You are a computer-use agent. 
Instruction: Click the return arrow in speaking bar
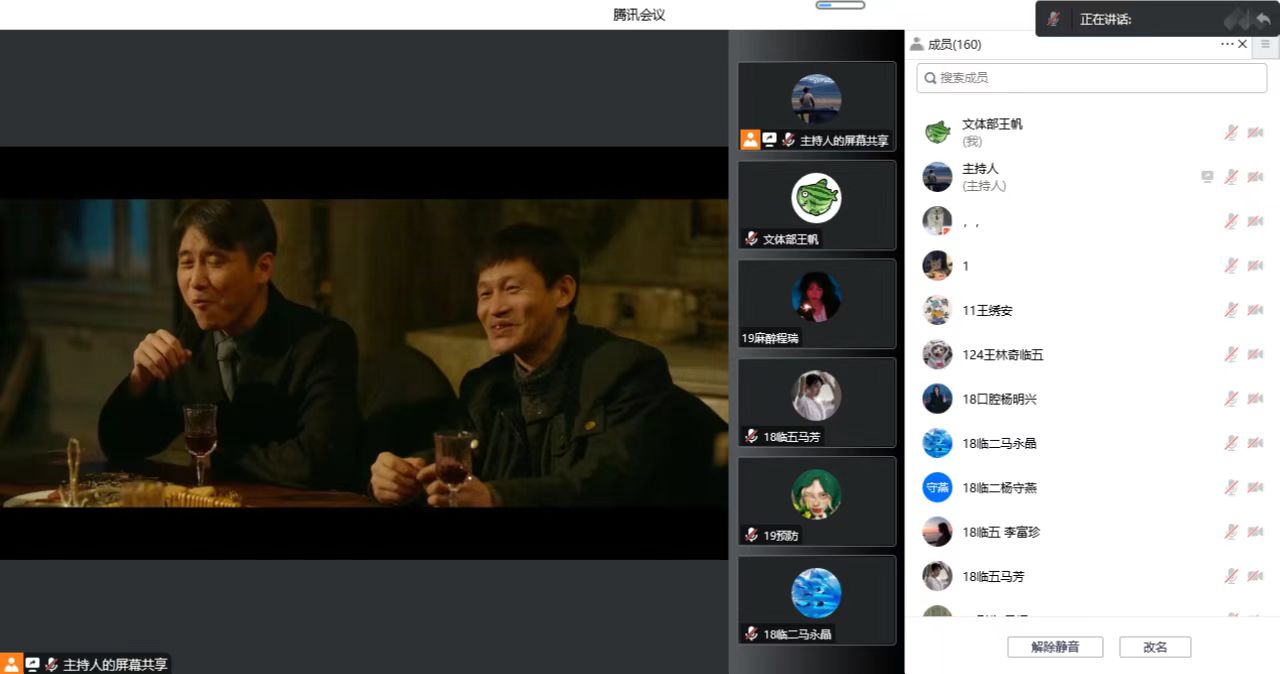(1262, 19)
